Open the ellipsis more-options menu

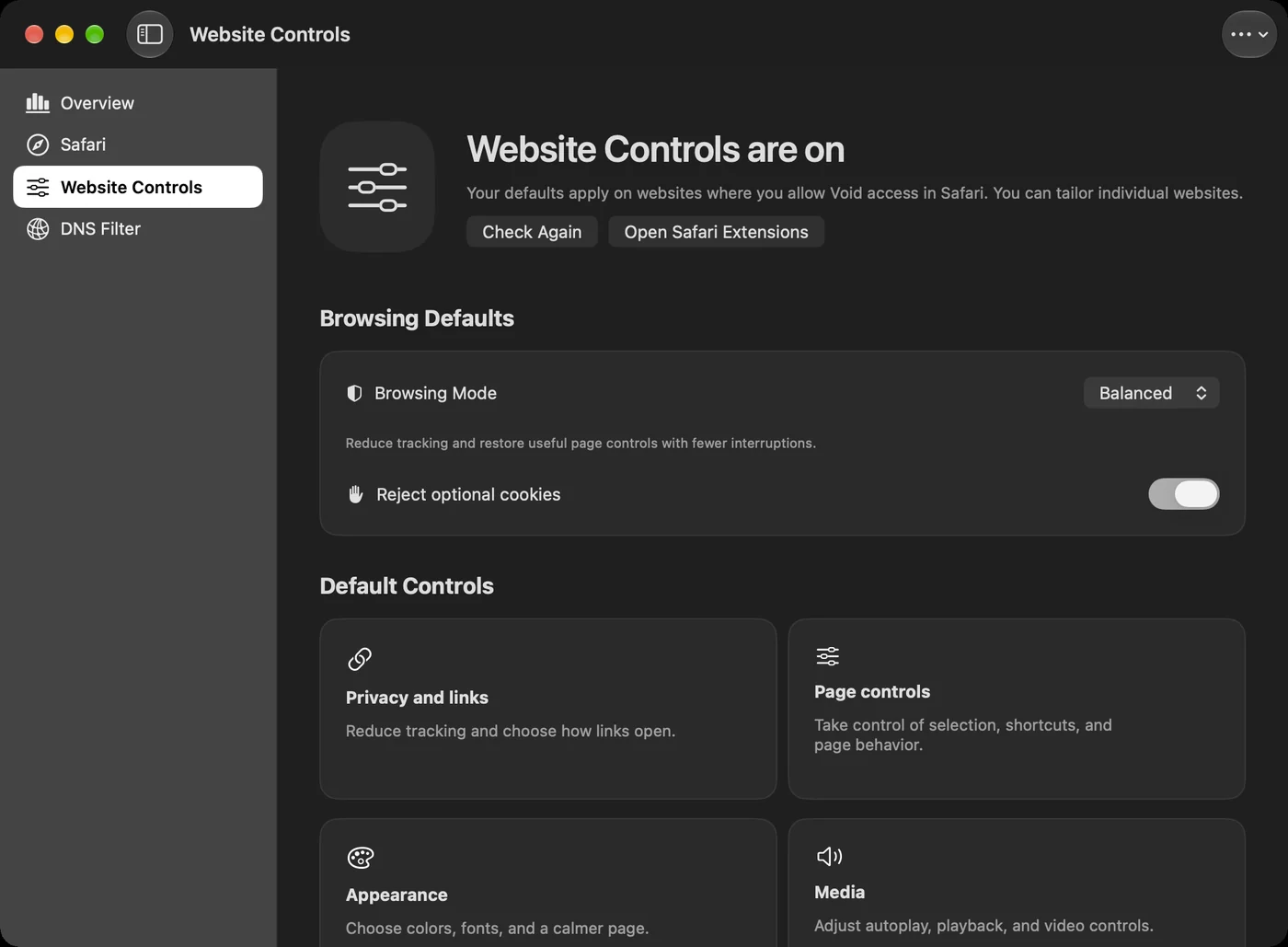1249,34
